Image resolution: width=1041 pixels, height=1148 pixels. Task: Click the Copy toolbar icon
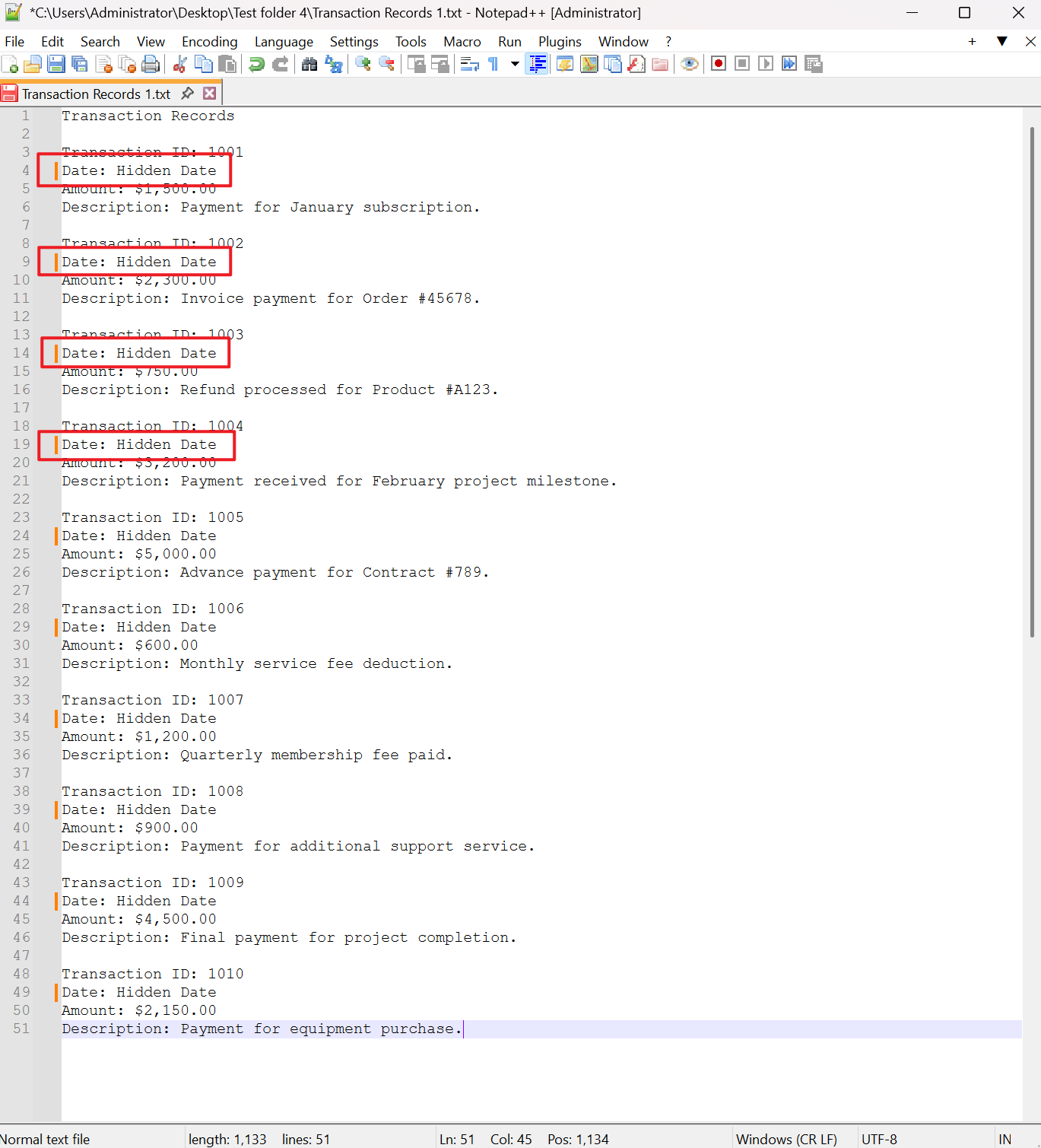(x=204, y=65)
